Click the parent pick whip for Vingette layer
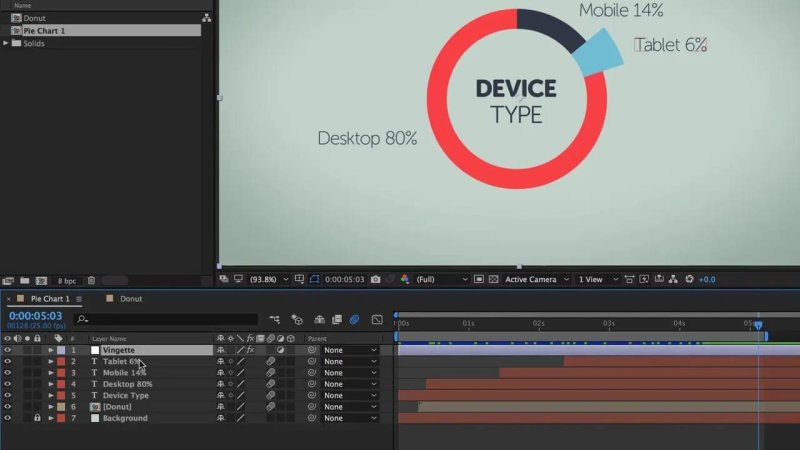The image size is (800, 450). 312,350
